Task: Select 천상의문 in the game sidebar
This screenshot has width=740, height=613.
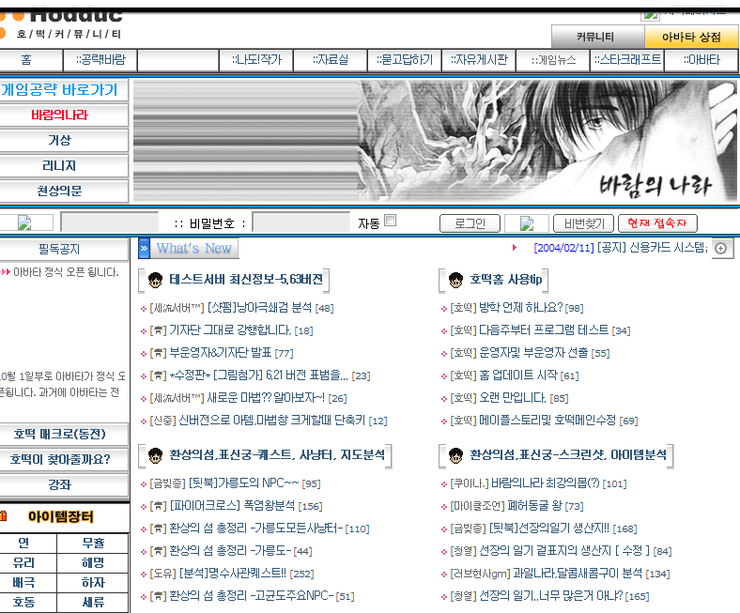Action: click(60, 191)
